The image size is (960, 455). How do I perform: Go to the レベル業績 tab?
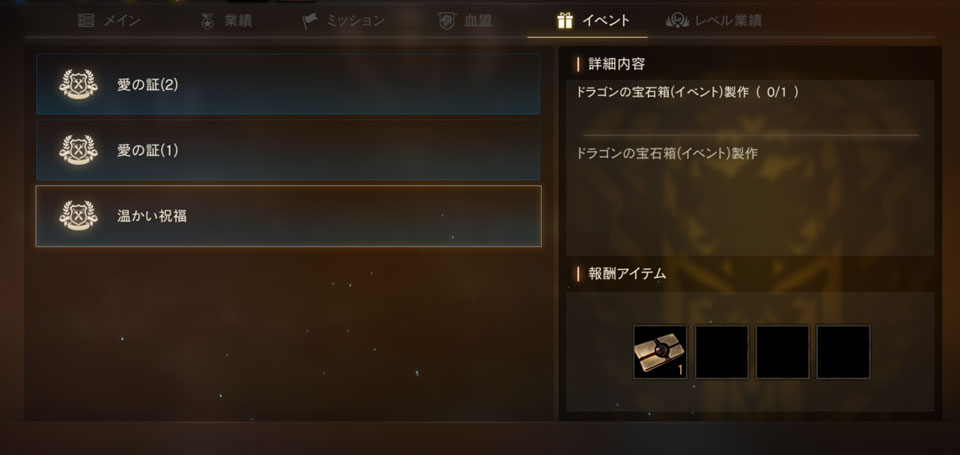714,21
